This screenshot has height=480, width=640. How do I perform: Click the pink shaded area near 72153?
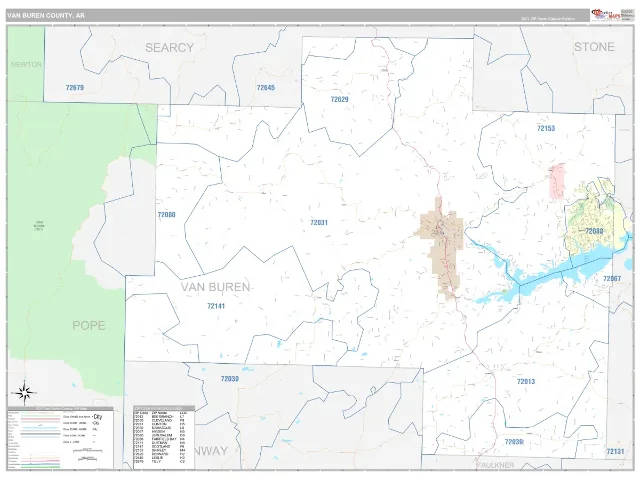tap(557, 181)
